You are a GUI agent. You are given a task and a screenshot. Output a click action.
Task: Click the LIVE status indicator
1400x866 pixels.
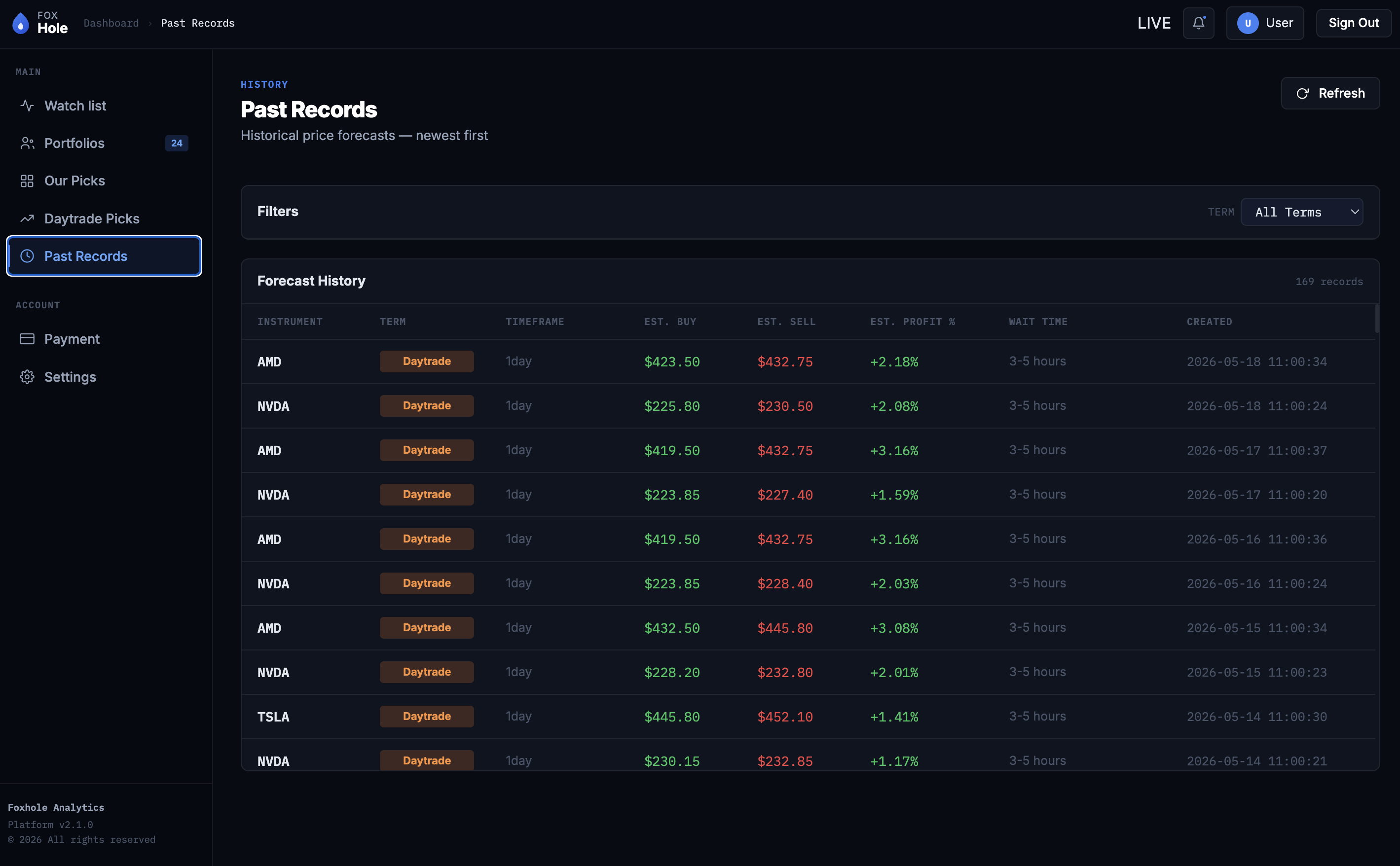(1154, 23)
